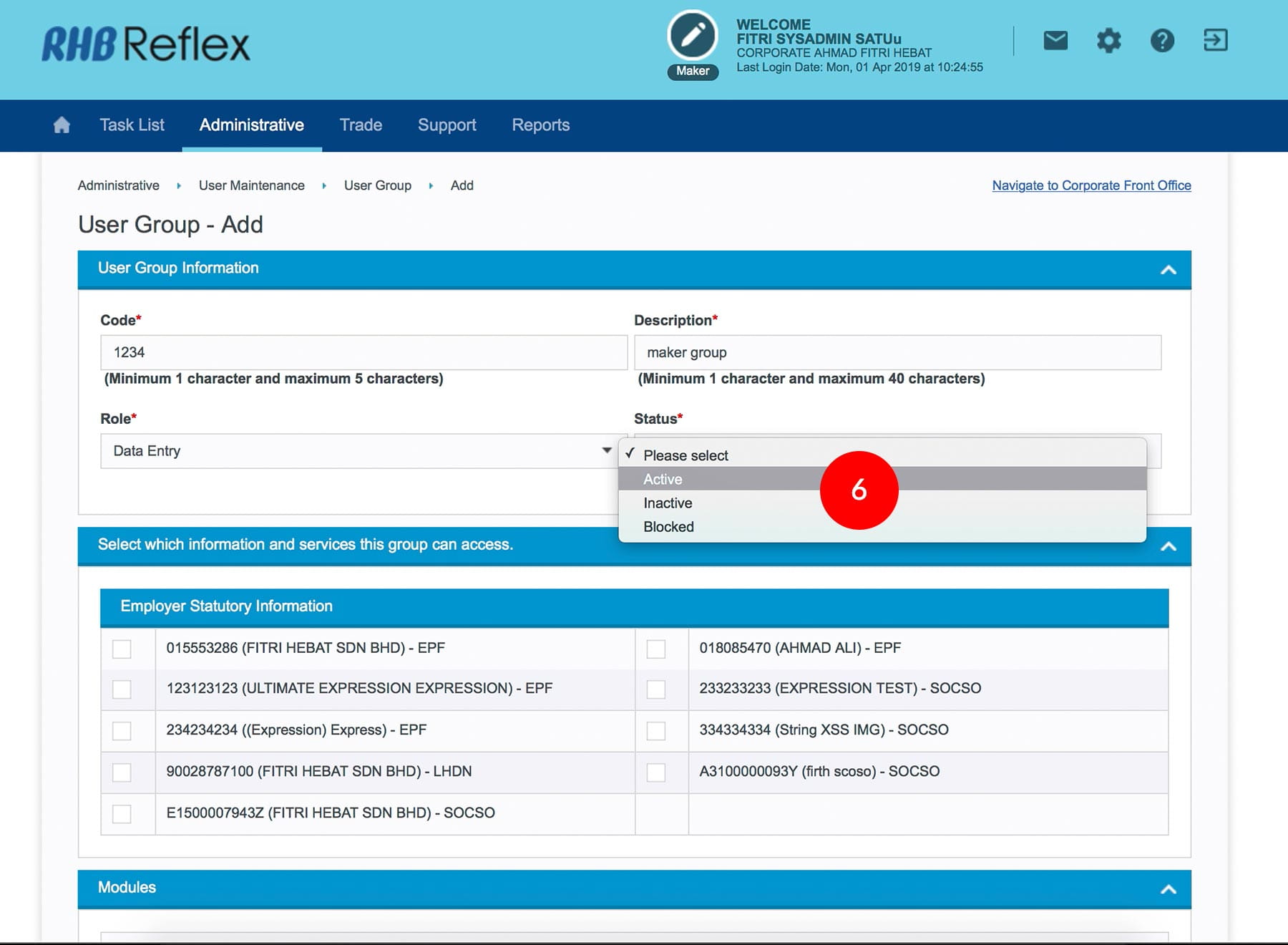
Task: Check the E1500007943Z SOCSO checkbox
Action: click(x=122, y=814)
